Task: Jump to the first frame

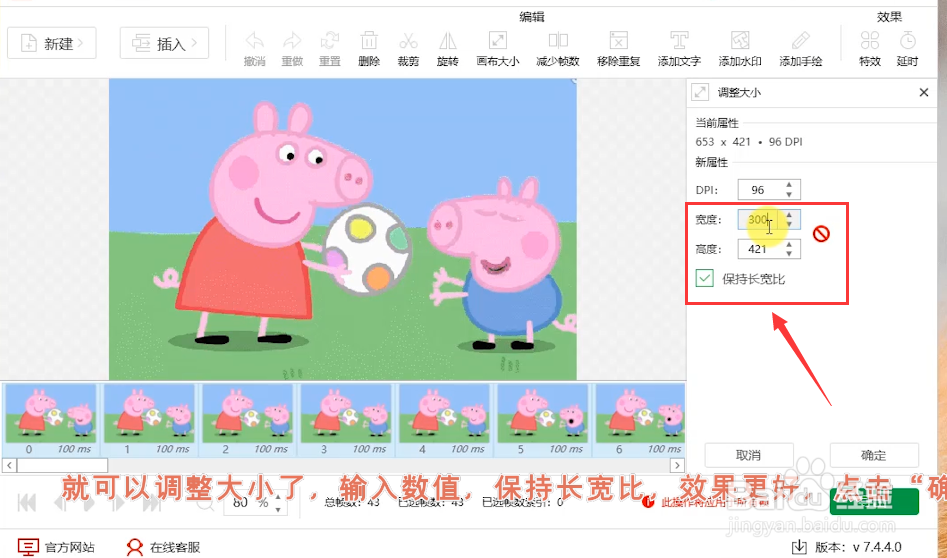Action: 27,502
